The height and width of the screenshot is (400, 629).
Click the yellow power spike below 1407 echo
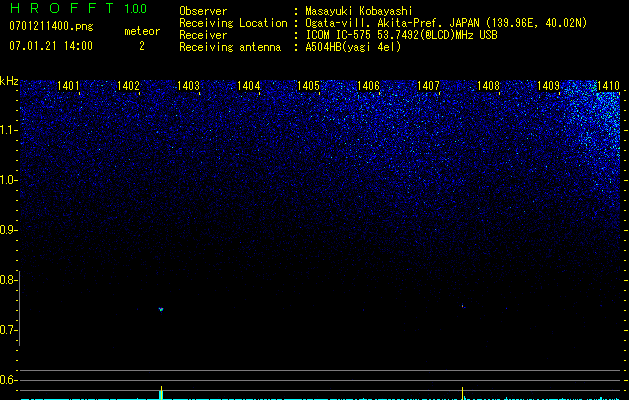pyautogui.click(x=463, y=393)
